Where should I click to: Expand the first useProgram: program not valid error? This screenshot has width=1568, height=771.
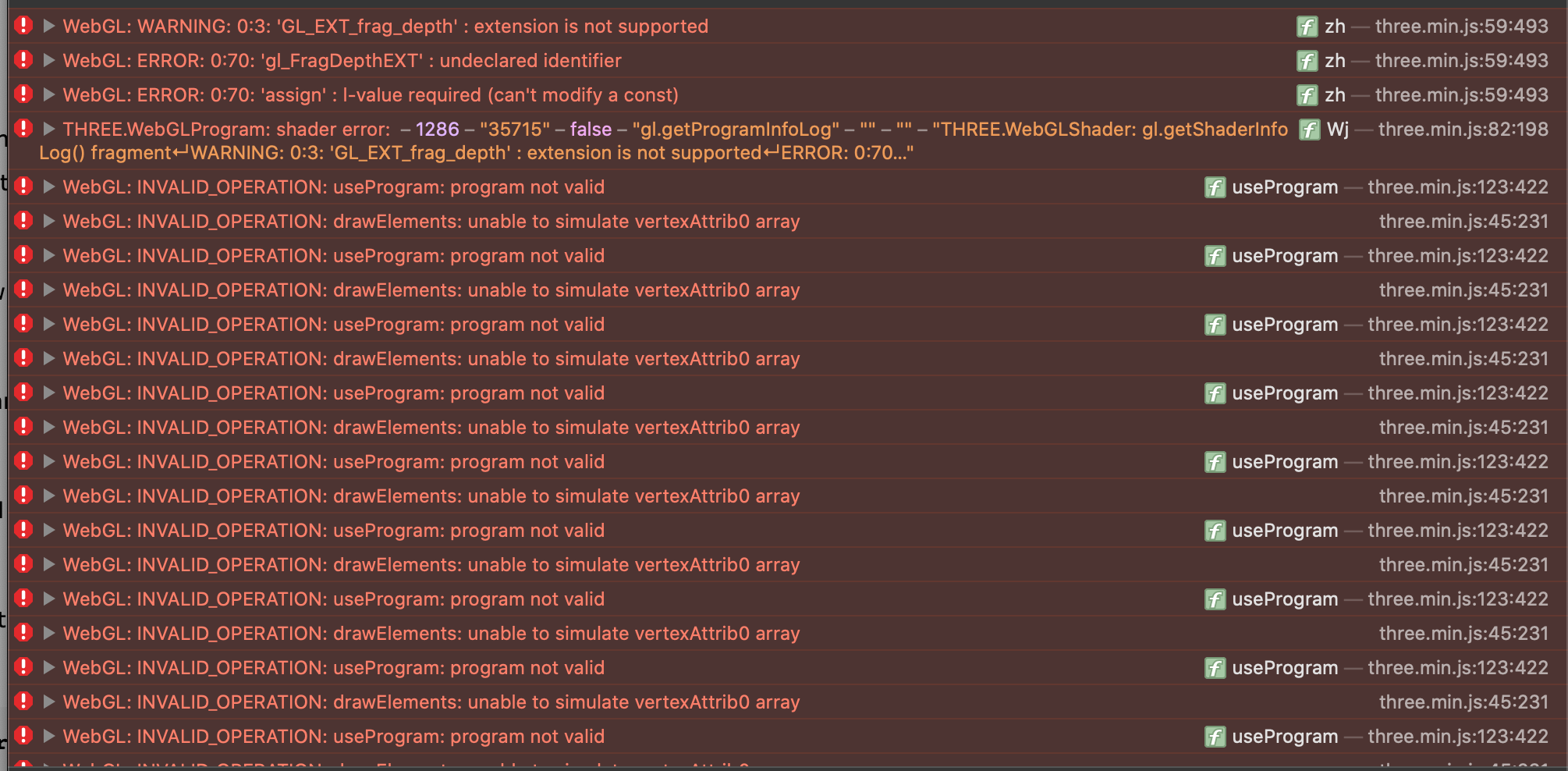pos(48,187)
